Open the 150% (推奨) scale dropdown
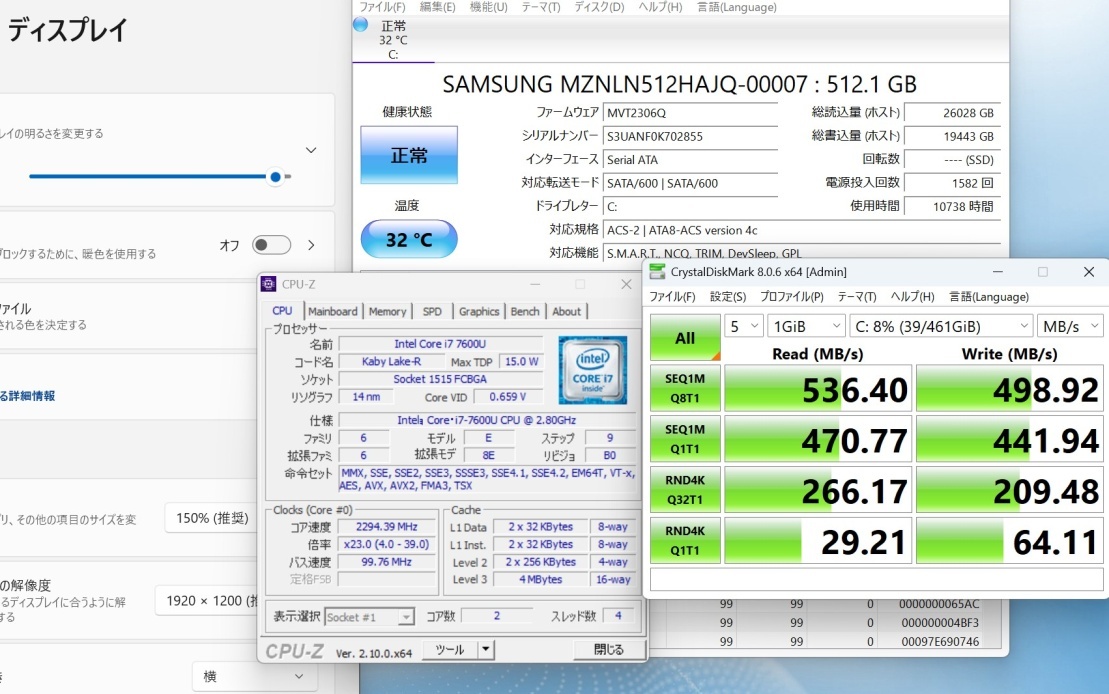Image resolution: width=1109 pixels, height=694 pixels. click(211, 519)
